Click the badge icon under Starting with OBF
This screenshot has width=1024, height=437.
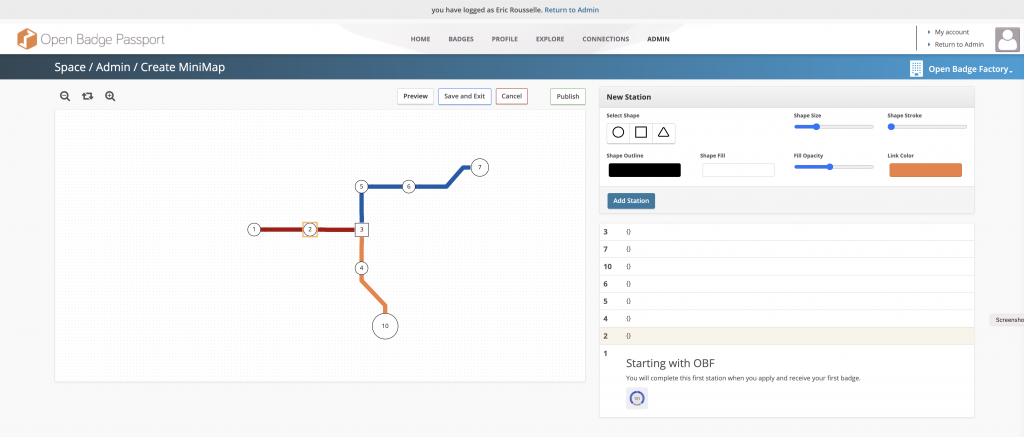click(637, 398)
